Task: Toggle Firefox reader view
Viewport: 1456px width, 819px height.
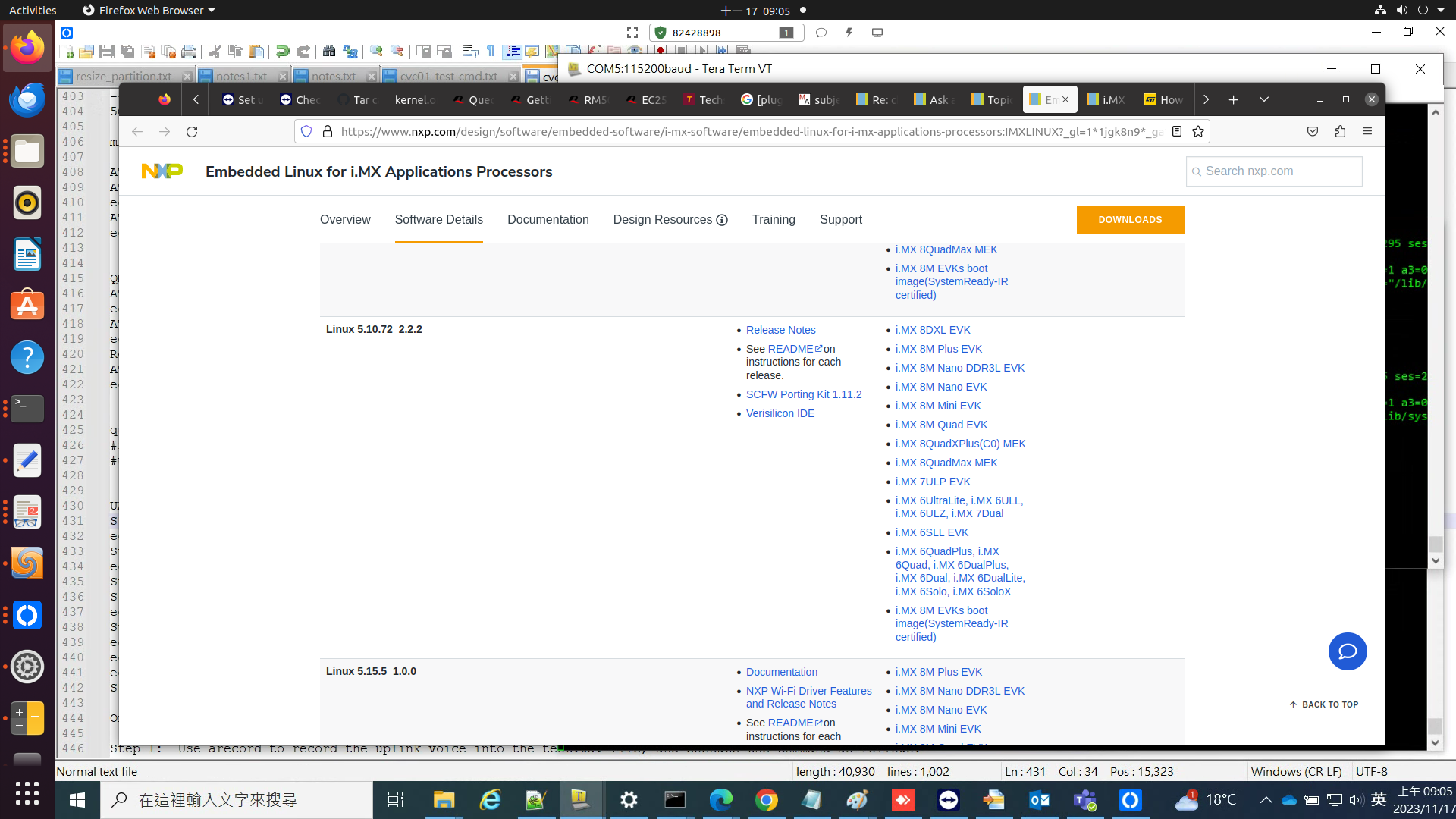Action: point(1177,132)
